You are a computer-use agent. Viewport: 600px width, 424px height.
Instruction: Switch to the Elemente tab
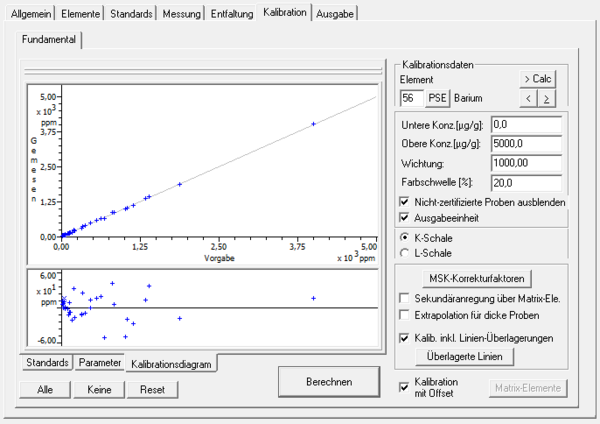click(x=80, y=14)
